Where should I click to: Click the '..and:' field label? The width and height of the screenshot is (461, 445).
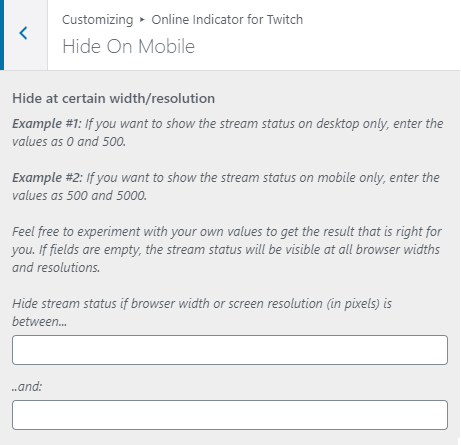click(x=27, y=386)
